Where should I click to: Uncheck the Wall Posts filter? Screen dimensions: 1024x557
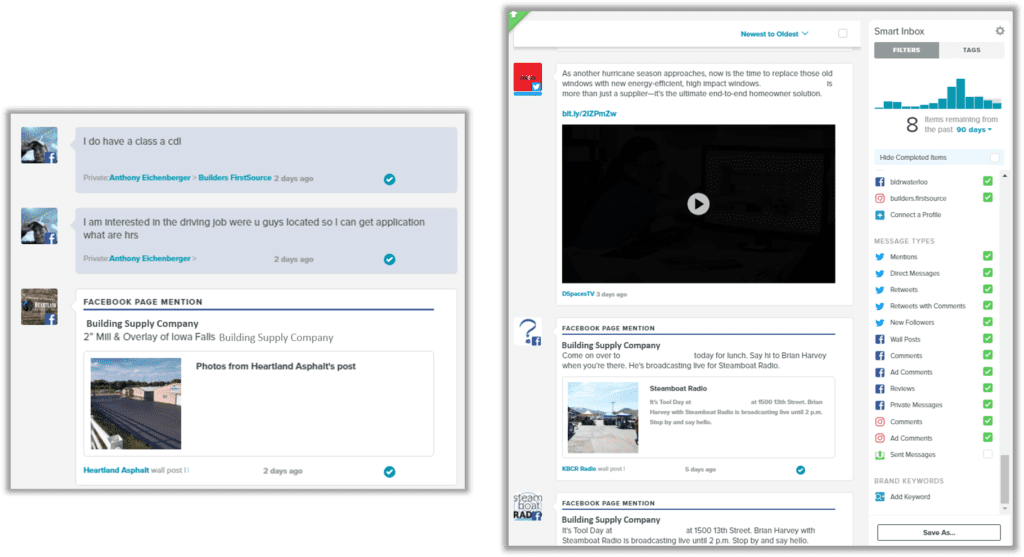coord(987,338)
